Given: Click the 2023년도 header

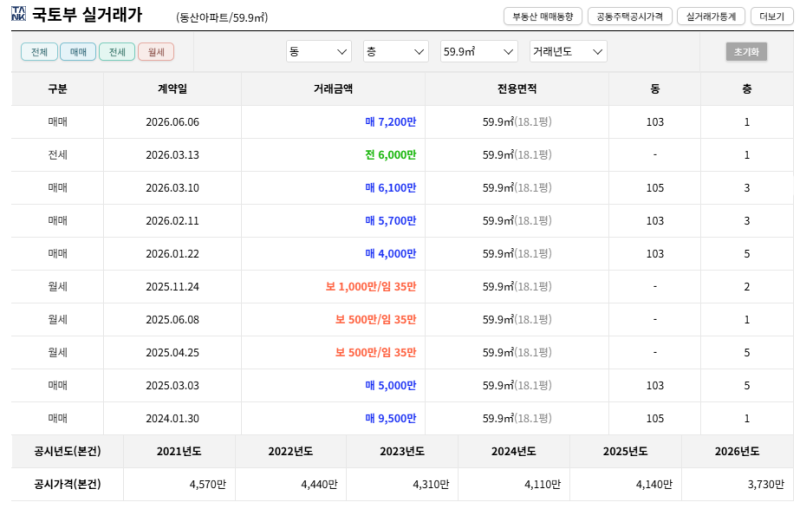Looking at the screenshot, I should coord(402,451).
